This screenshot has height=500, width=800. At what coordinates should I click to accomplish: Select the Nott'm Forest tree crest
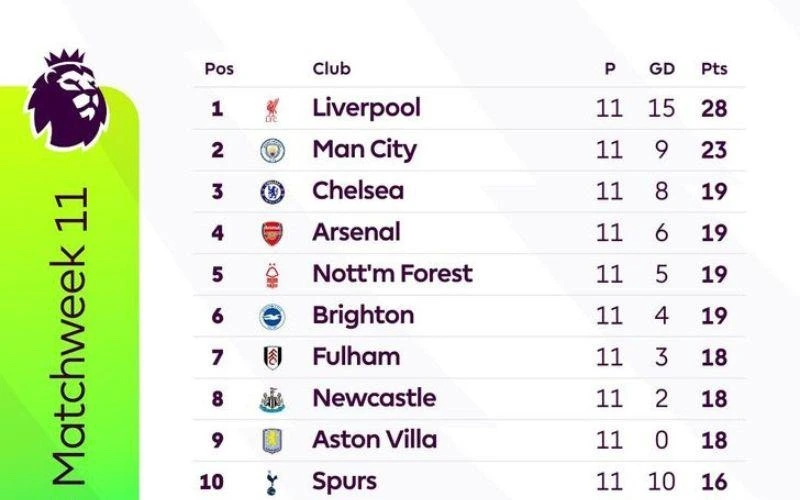click(x=272, y=276)
